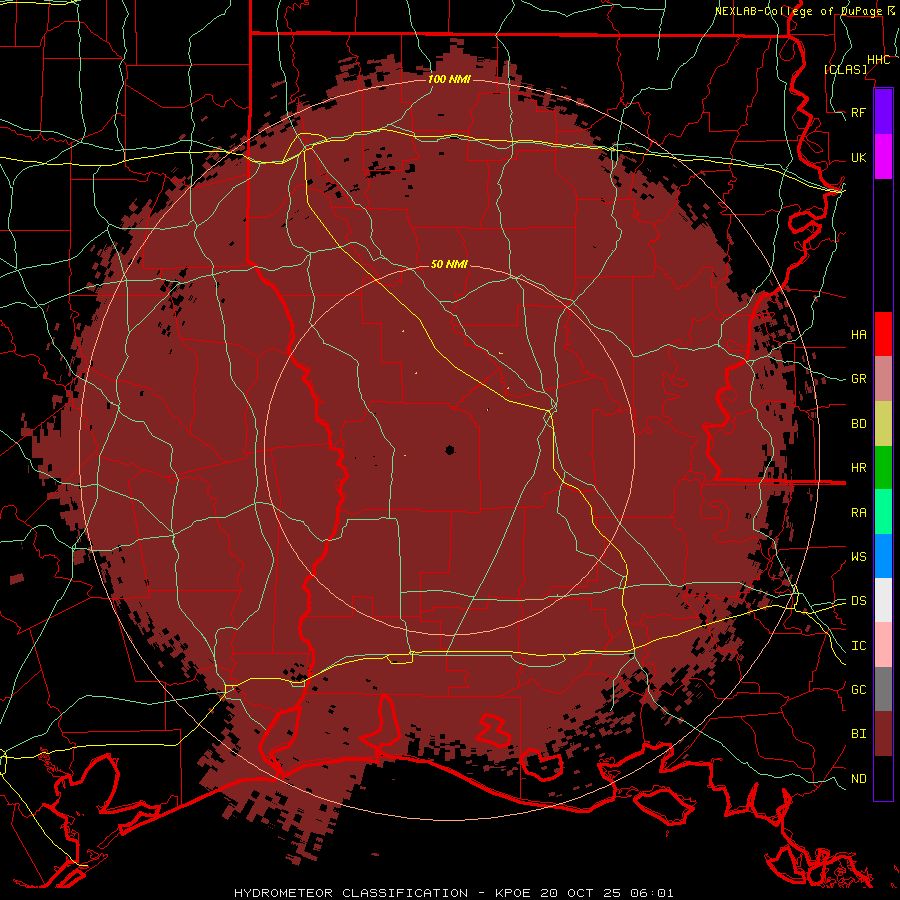
Task: Click the 100 NMI range ring label
Action: [x=449, y=79]
